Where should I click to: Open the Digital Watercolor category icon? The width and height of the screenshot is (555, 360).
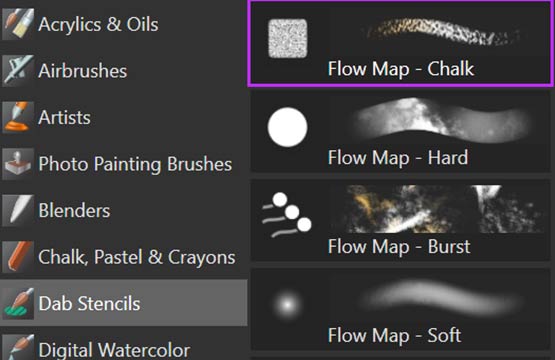pyautogui.click(x=18, y=347)
